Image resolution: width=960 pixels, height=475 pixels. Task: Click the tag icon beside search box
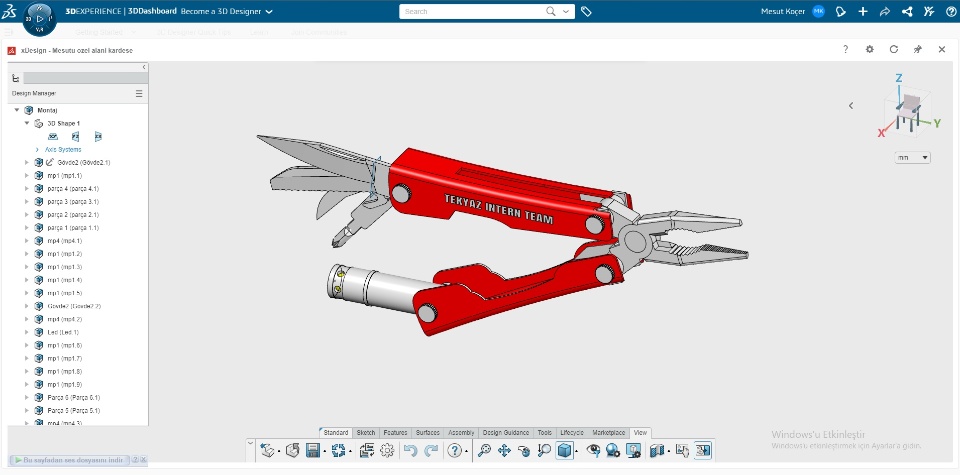pyautogui.click(x=586, y=11)
